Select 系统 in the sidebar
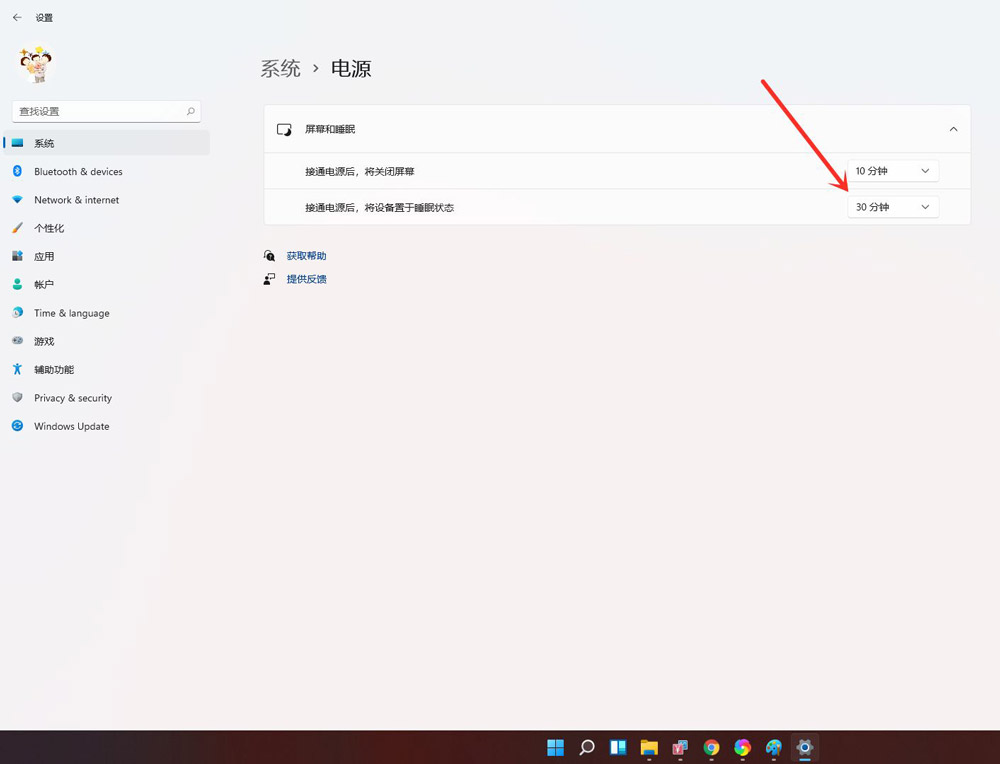This screenshot has width=1000, height=764. [x=44, y=142]
